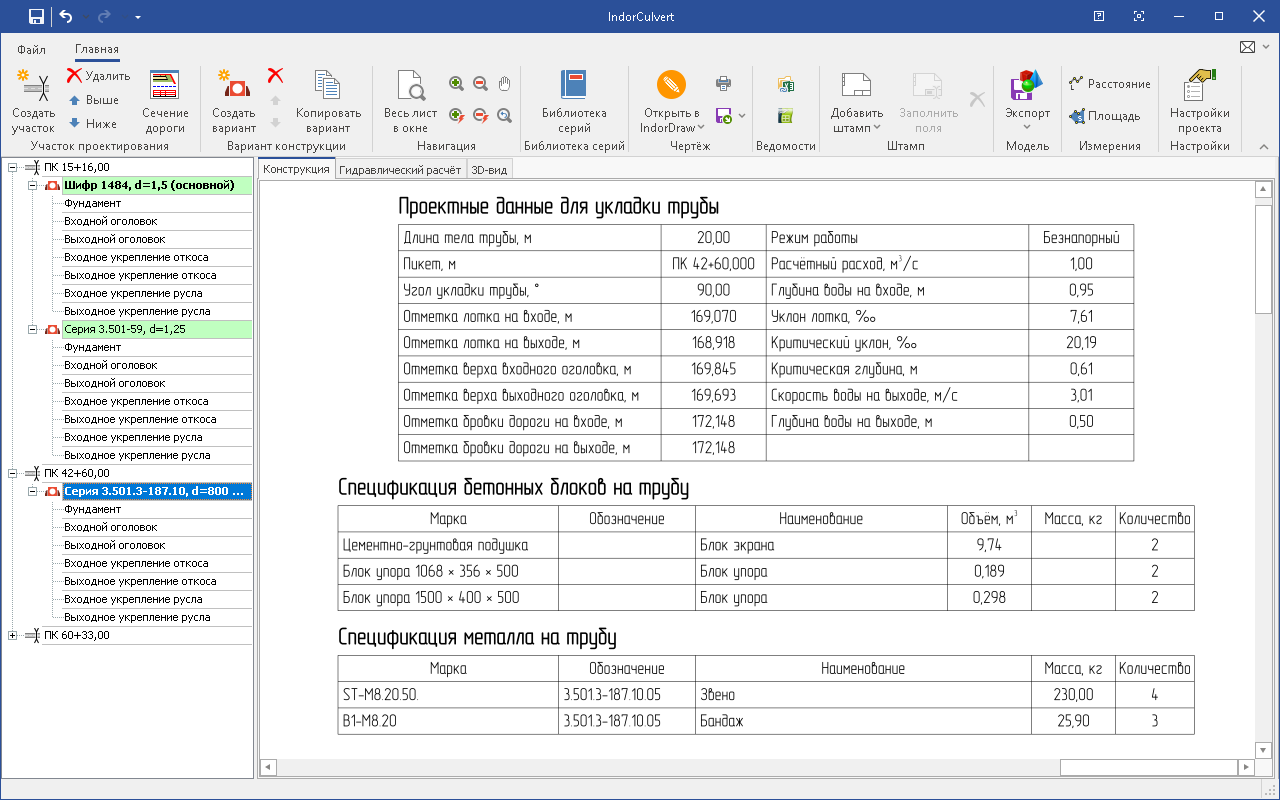1280x800 pixels.
Task: Expand the ПК 60+33,00 tree node
Action: 12,635
